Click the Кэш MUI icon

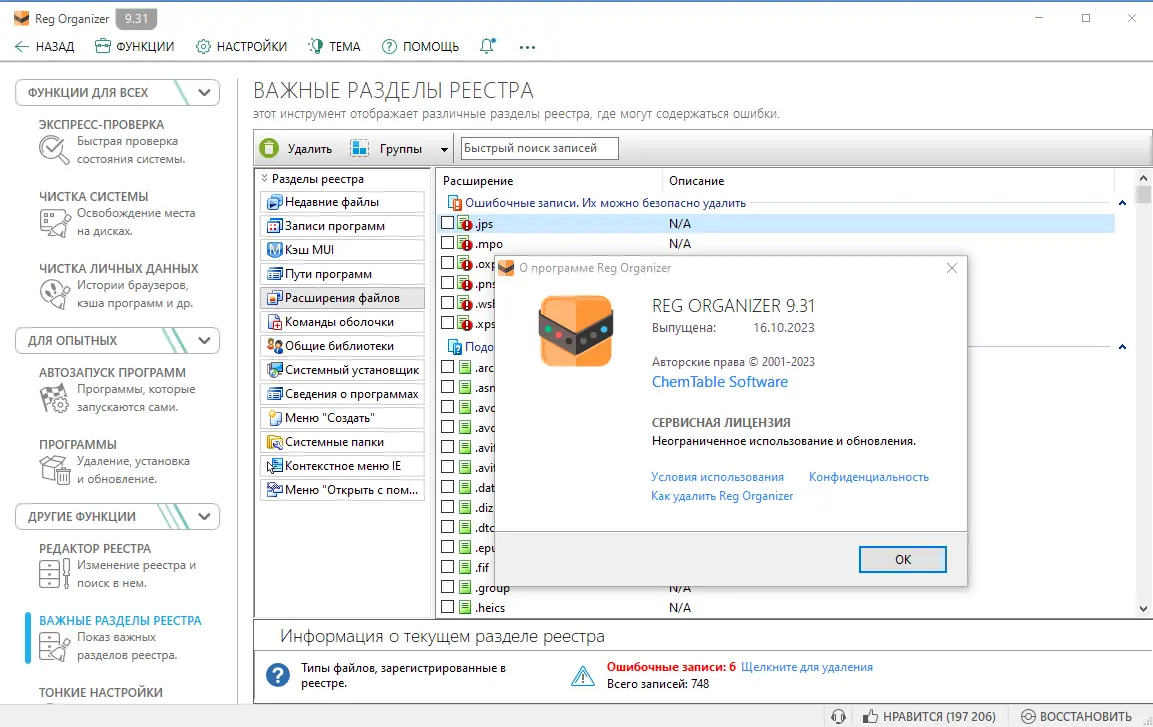274,250
